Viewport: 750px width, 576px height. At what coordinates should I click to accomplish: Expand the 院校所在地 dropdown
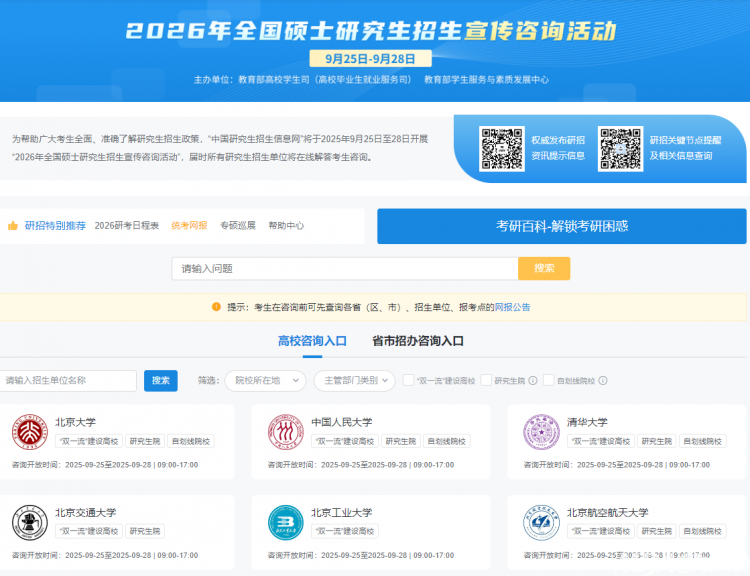tap(266, 380)
